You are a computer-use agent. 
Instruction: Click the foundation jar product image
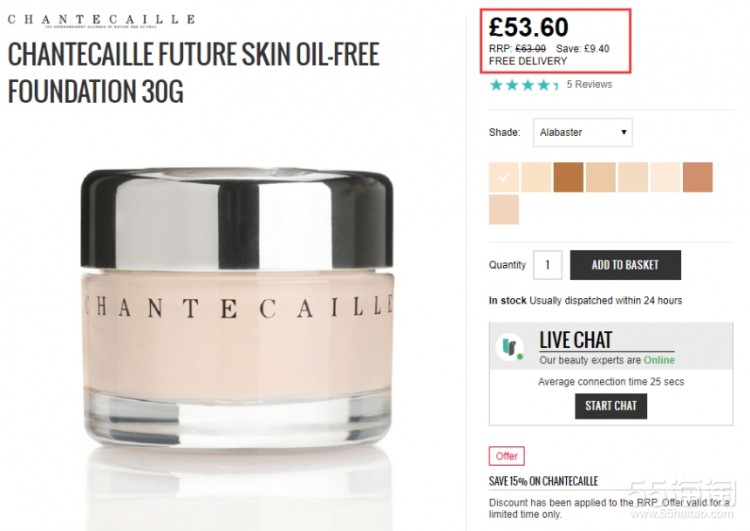[237, 309]
